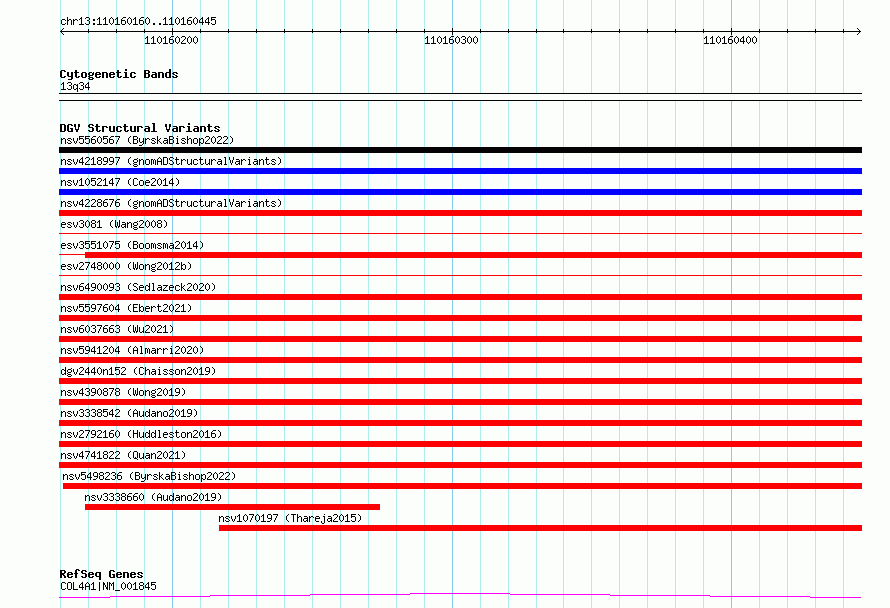Click the 110160300 ruler position label

pyautogui.click(x=451, y=40)
